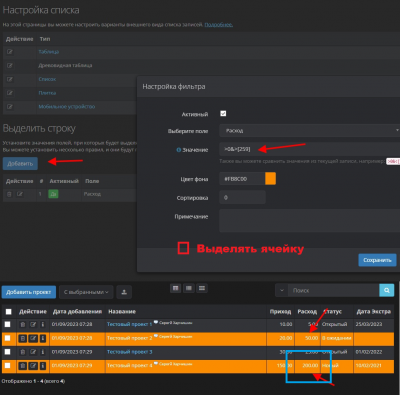
Task: Toggle the Активный checkbox in filter dialog
Action: pyautogui.click(x=223, y=114)
